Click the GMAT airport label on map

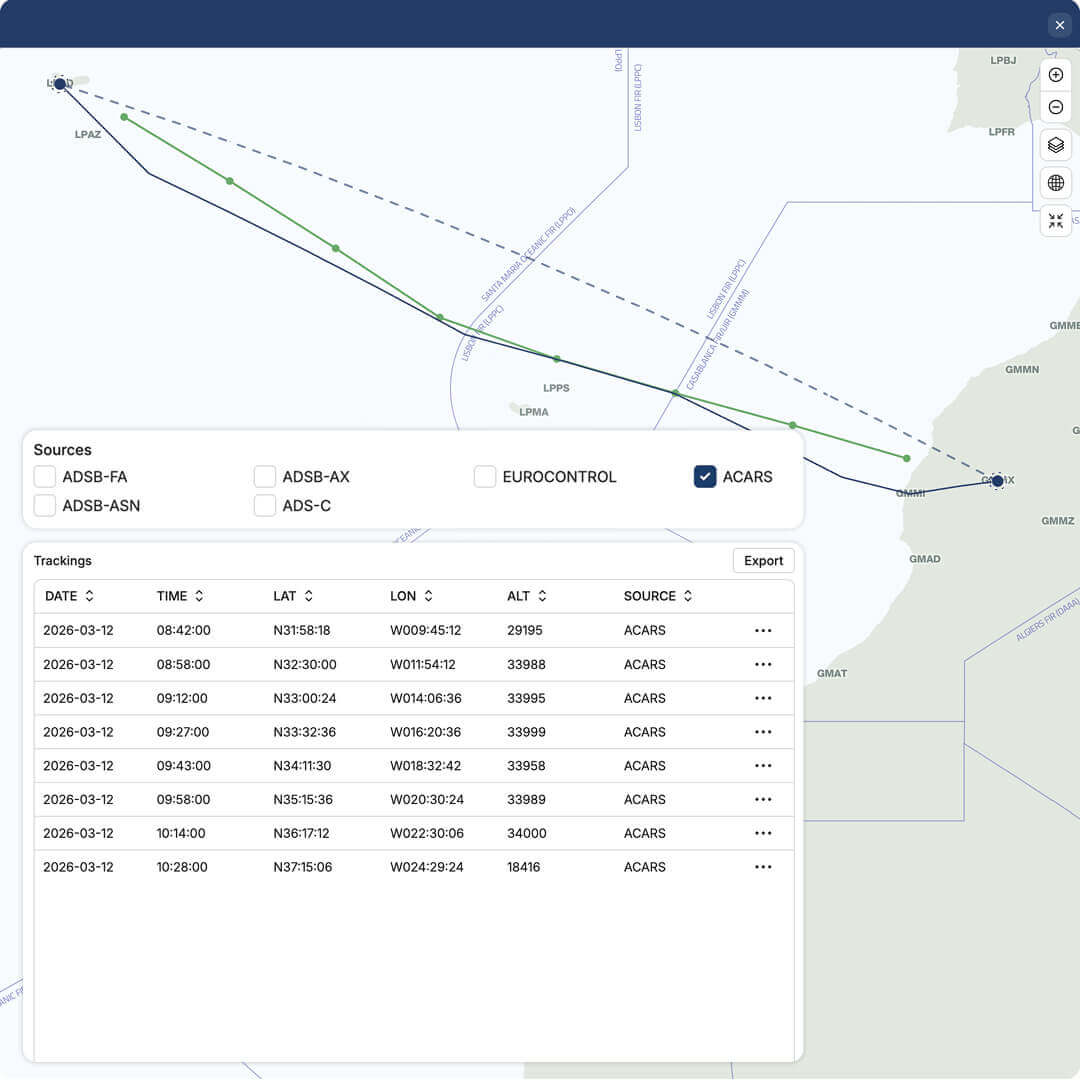coord(831,673)
